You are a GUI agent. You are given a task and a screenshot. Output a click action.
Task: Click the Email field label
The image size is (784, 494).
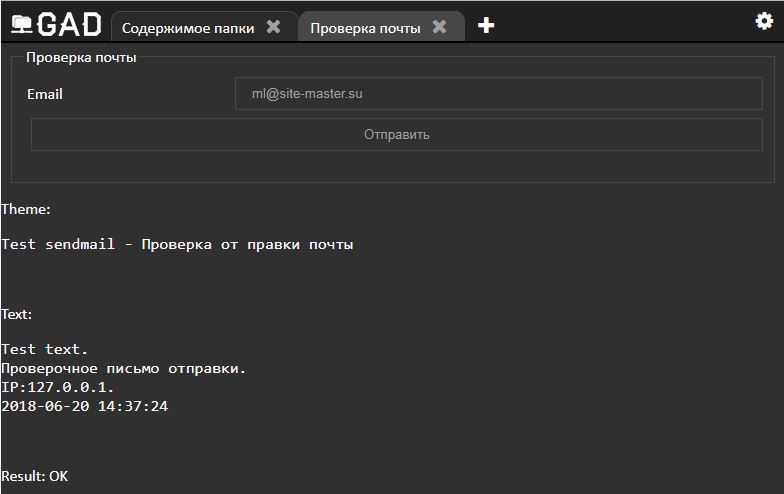click(45, 94)
